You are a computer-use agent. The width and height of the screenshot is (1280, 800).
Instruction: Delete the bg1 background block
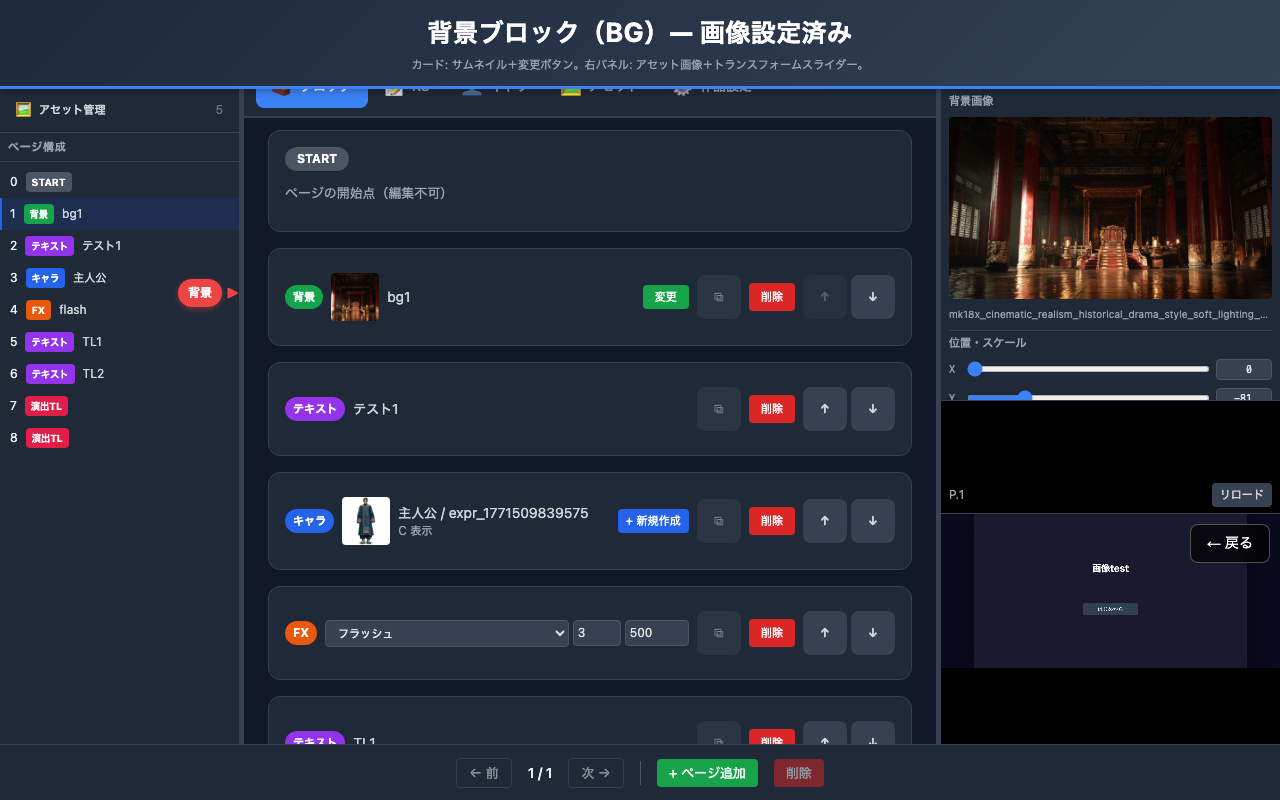coord(772,297)
